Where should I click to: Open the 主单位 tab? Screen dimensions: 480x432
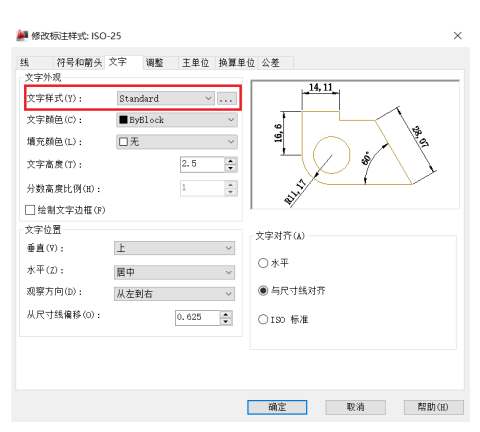(196, 63)
